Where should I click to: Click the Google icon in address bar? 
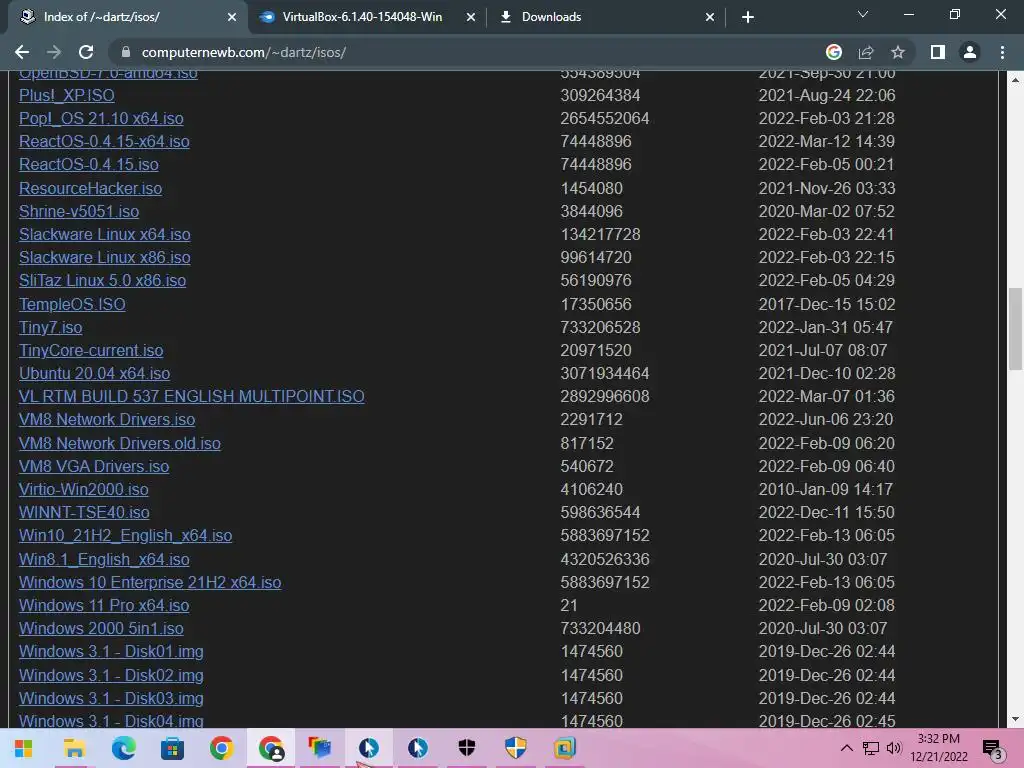click(834, 52)
